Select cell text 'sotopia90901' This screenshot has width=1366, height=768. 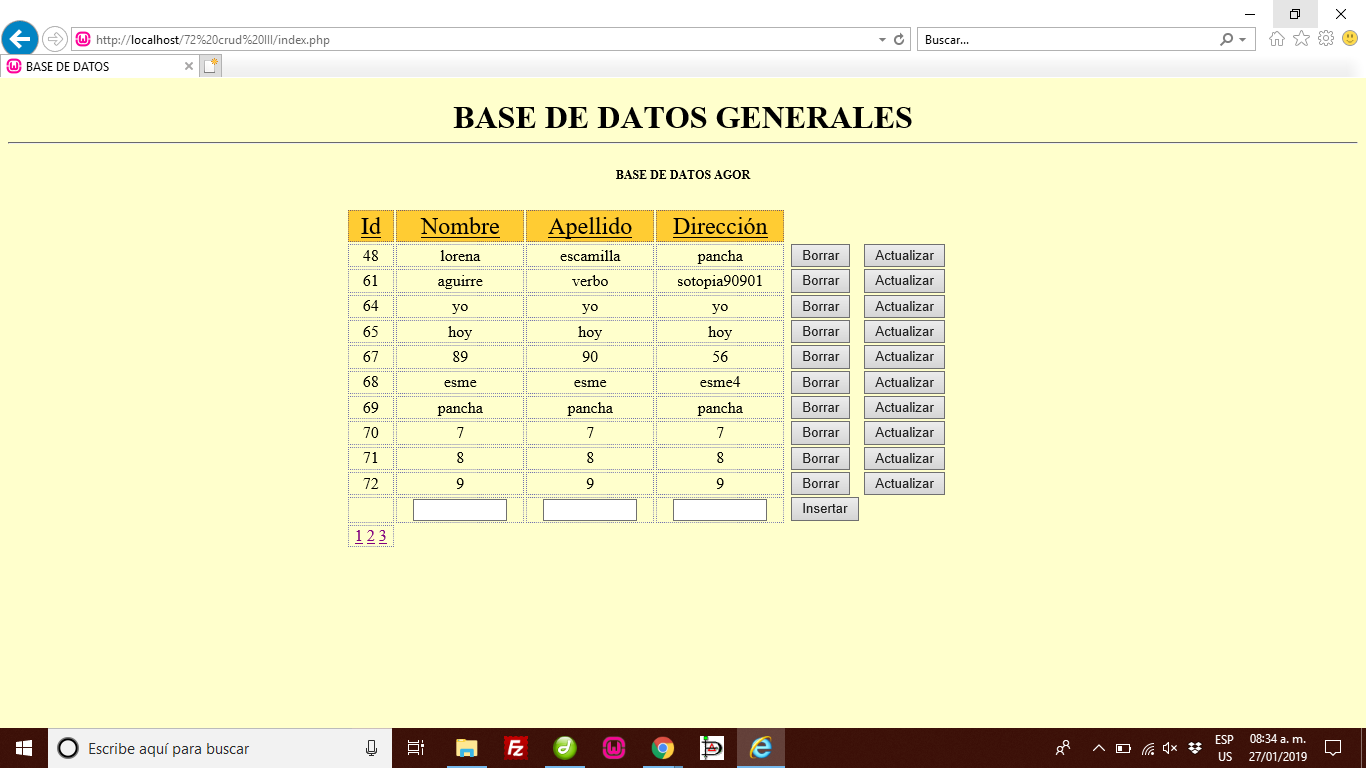pos(720,281)
